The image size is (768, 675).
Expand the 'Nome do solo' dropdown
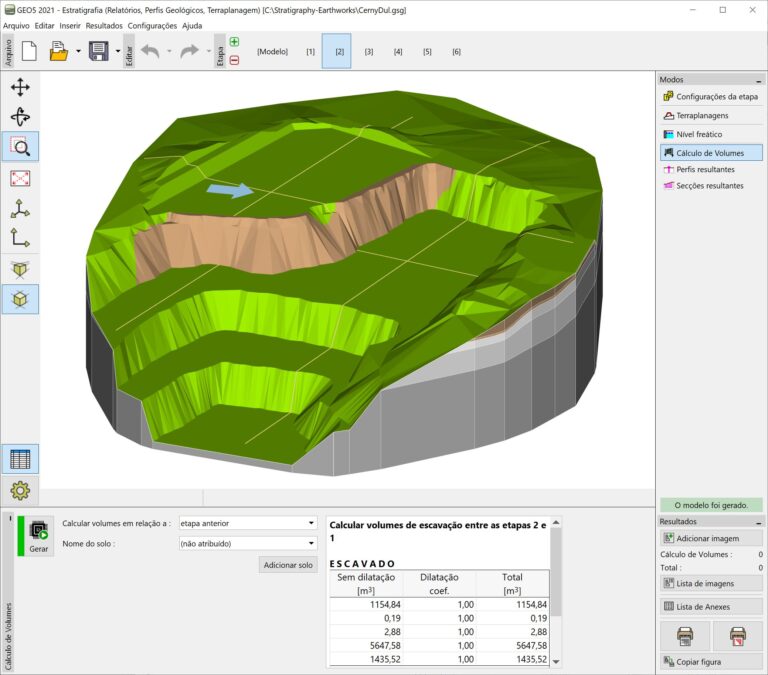click(x=246, y=544)
